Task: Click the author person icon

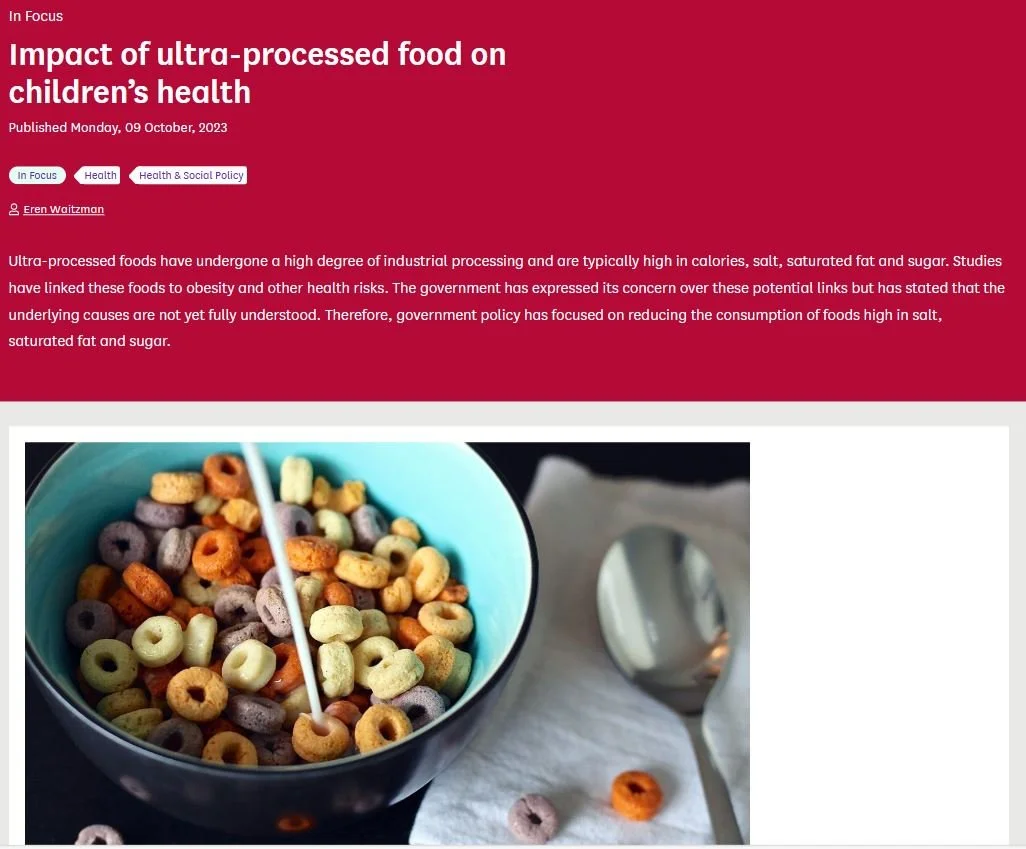Action: pyautogui.click(x=14, y=209)
